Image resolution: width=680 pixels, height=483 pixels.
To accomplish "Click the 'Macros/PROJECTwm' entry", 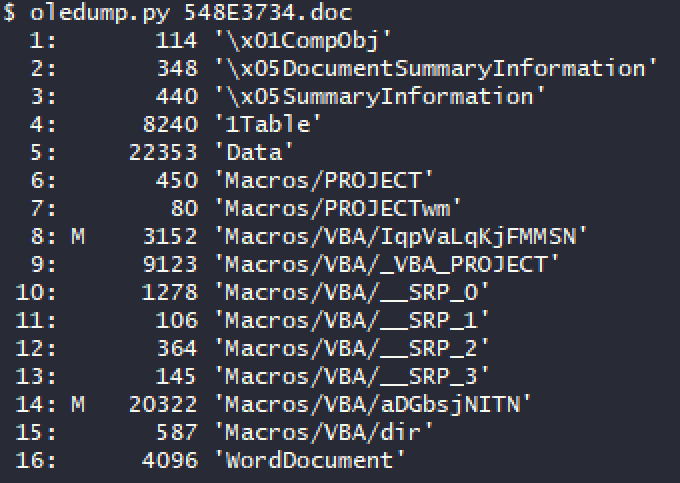I will pyautogui.click(x=338, y=208).
